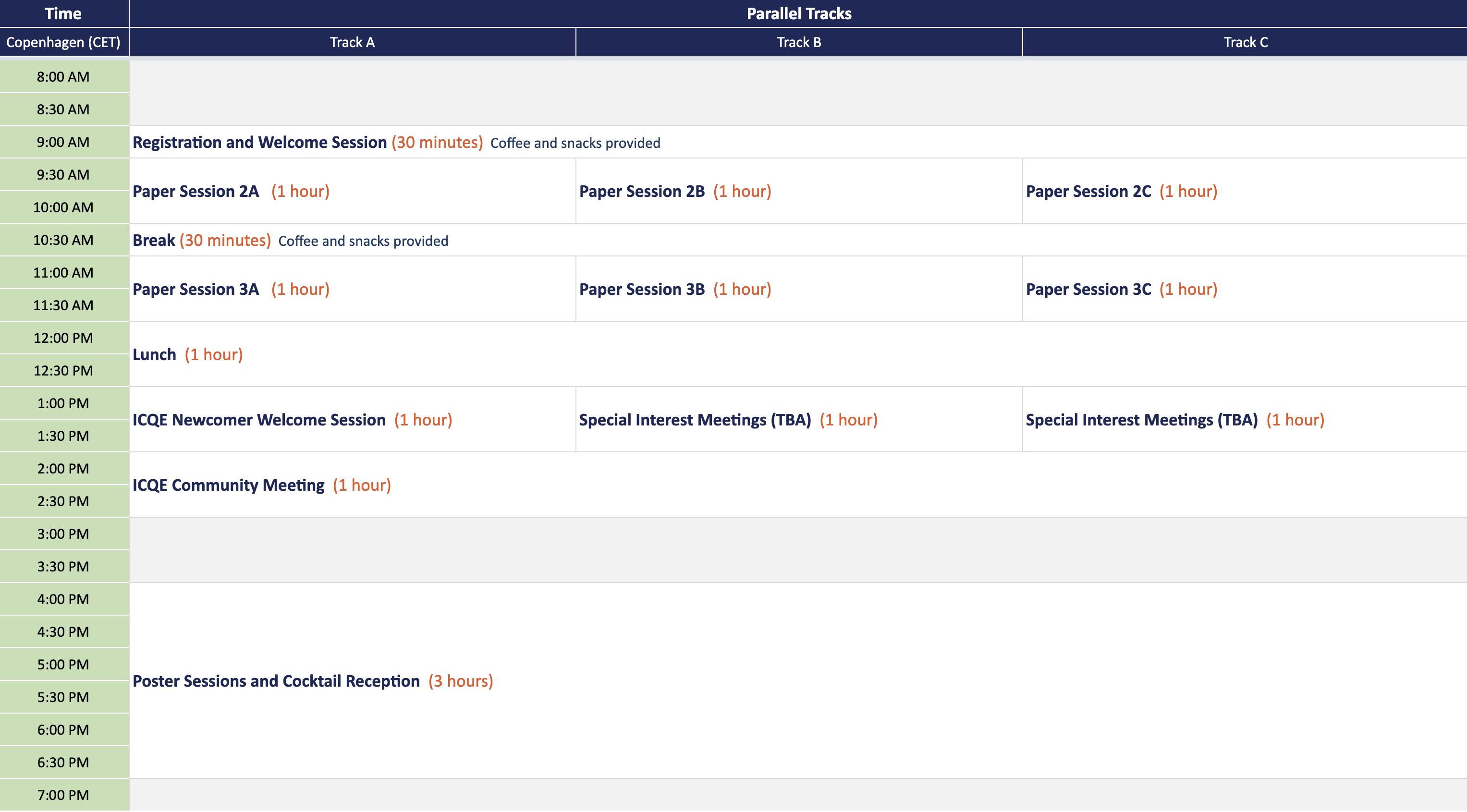1467x812 pixels.
Task: Open Paper Session 3C entry
Action: point(1246,289)
